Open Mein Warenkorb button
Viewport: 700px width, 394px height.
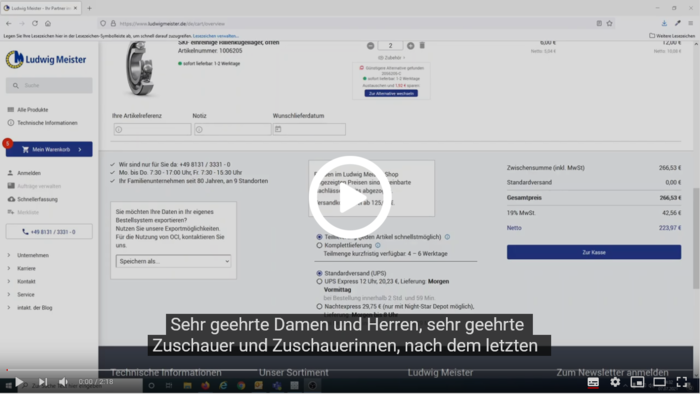tap(49, 149)
